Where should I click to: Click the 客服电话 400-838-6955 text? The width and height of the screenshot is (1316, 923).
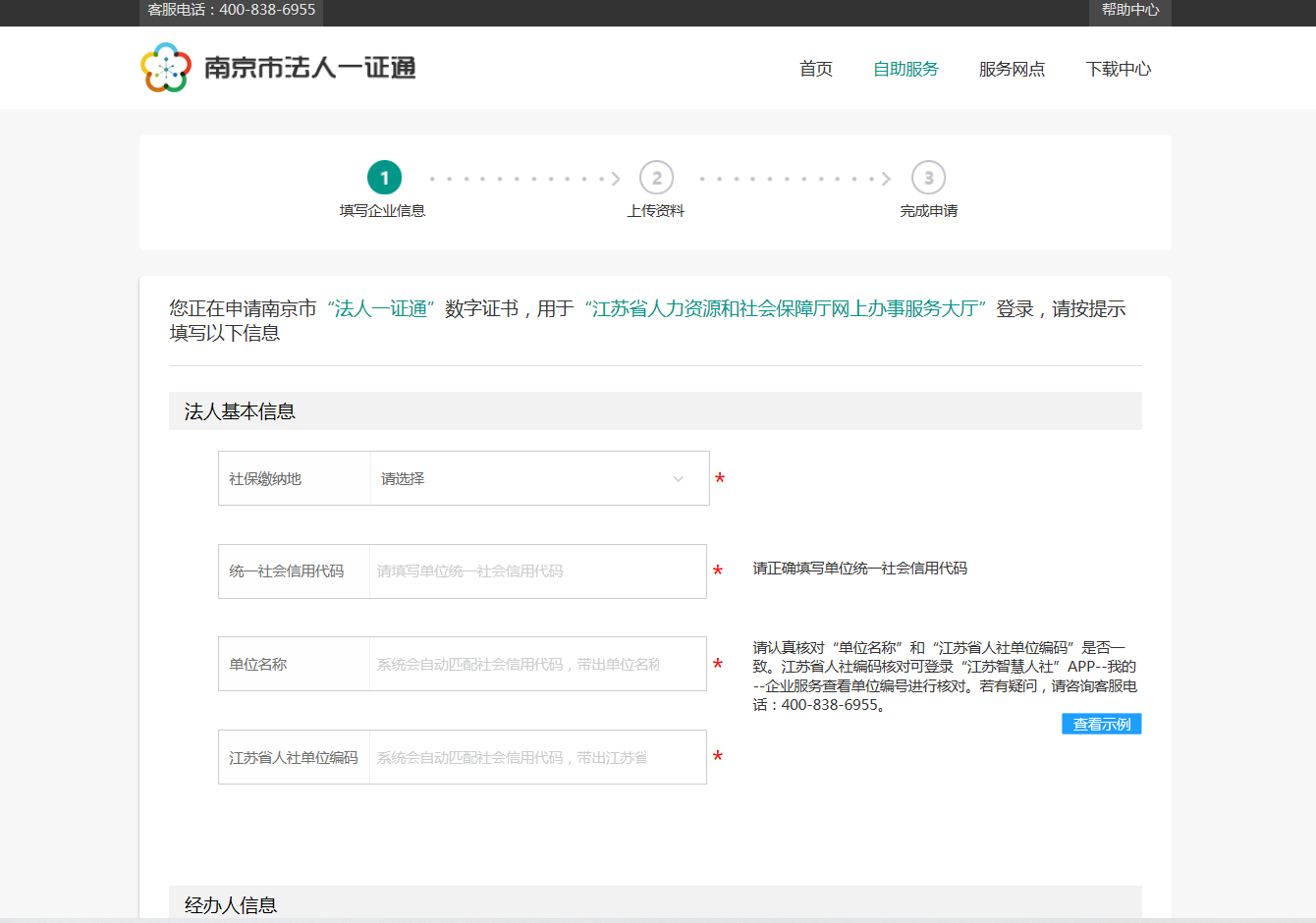[x=232, y=10]
